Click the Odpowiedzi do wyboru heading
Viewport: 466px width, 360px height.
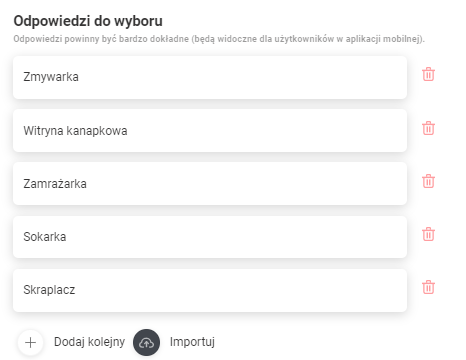tap(88, 21)
